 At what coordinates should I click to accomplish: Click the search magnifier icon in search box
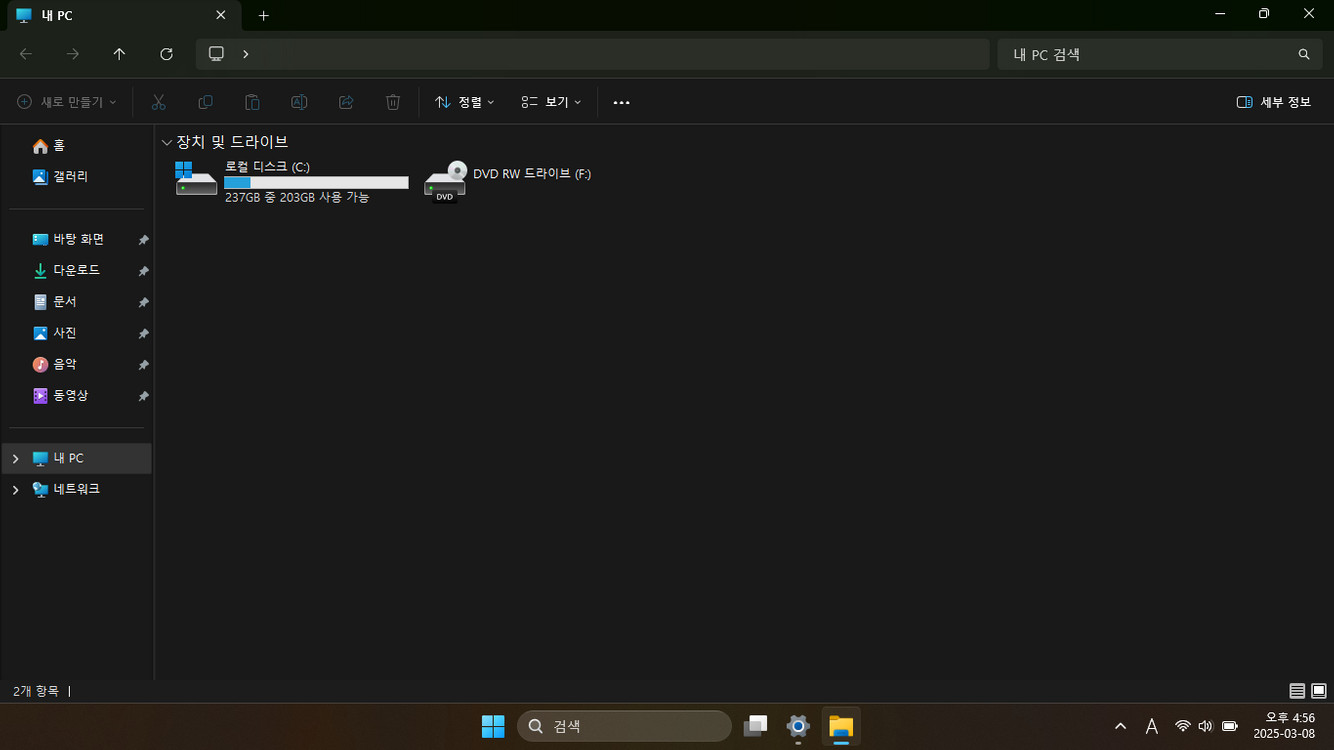1303,54
